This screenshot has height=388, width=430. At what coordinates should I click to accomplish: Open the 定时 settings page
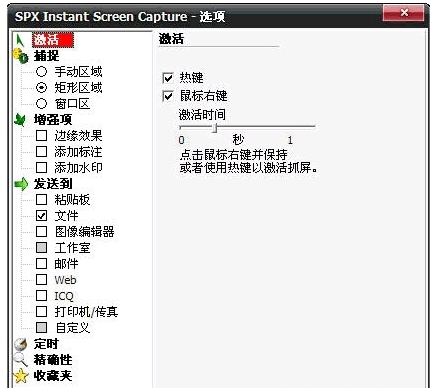(x=46, y=344)
